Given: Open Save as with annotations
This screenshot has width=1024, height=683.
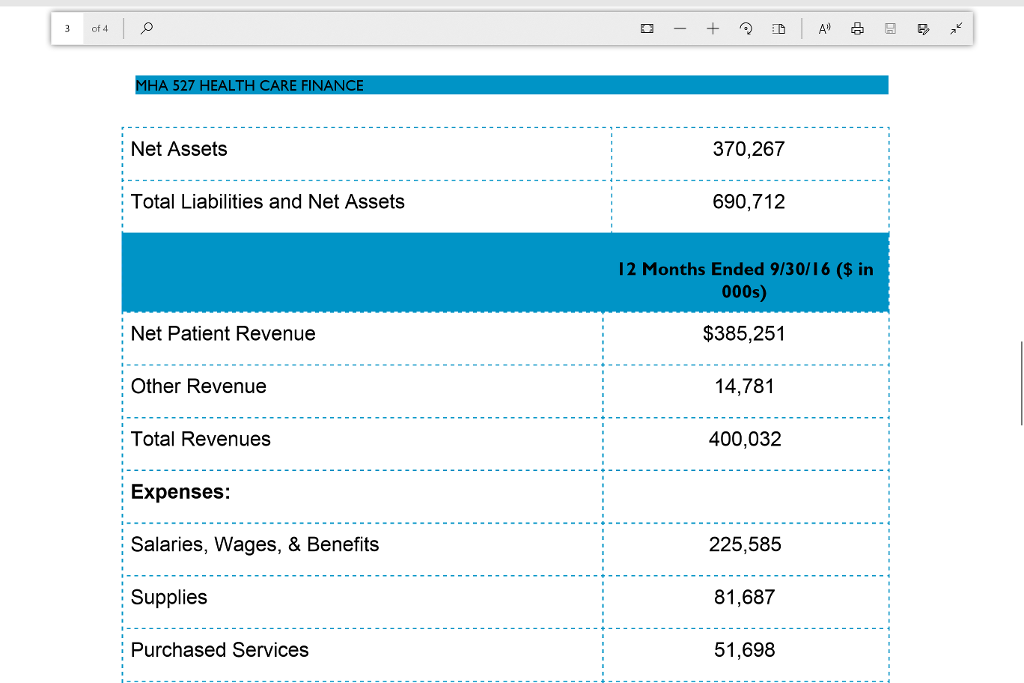Looking at the screenshot, I should [923, 28].
